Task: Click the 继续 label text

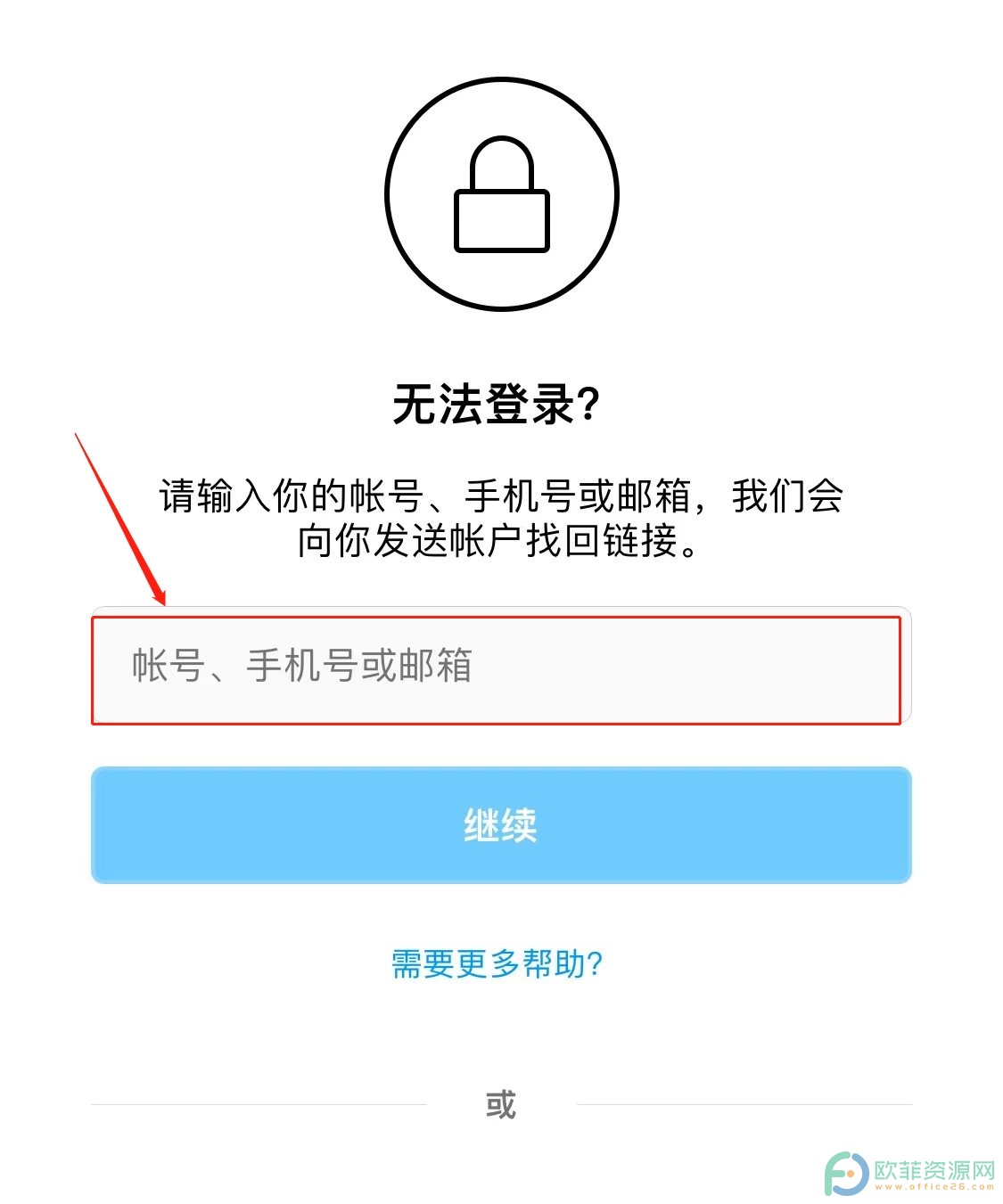Action: (x=501, y=825)
